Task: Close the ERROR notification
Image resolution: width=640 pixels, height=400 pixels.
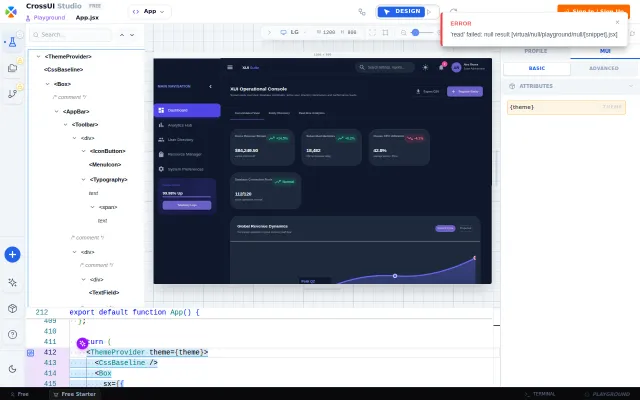Action: [617, 22]
